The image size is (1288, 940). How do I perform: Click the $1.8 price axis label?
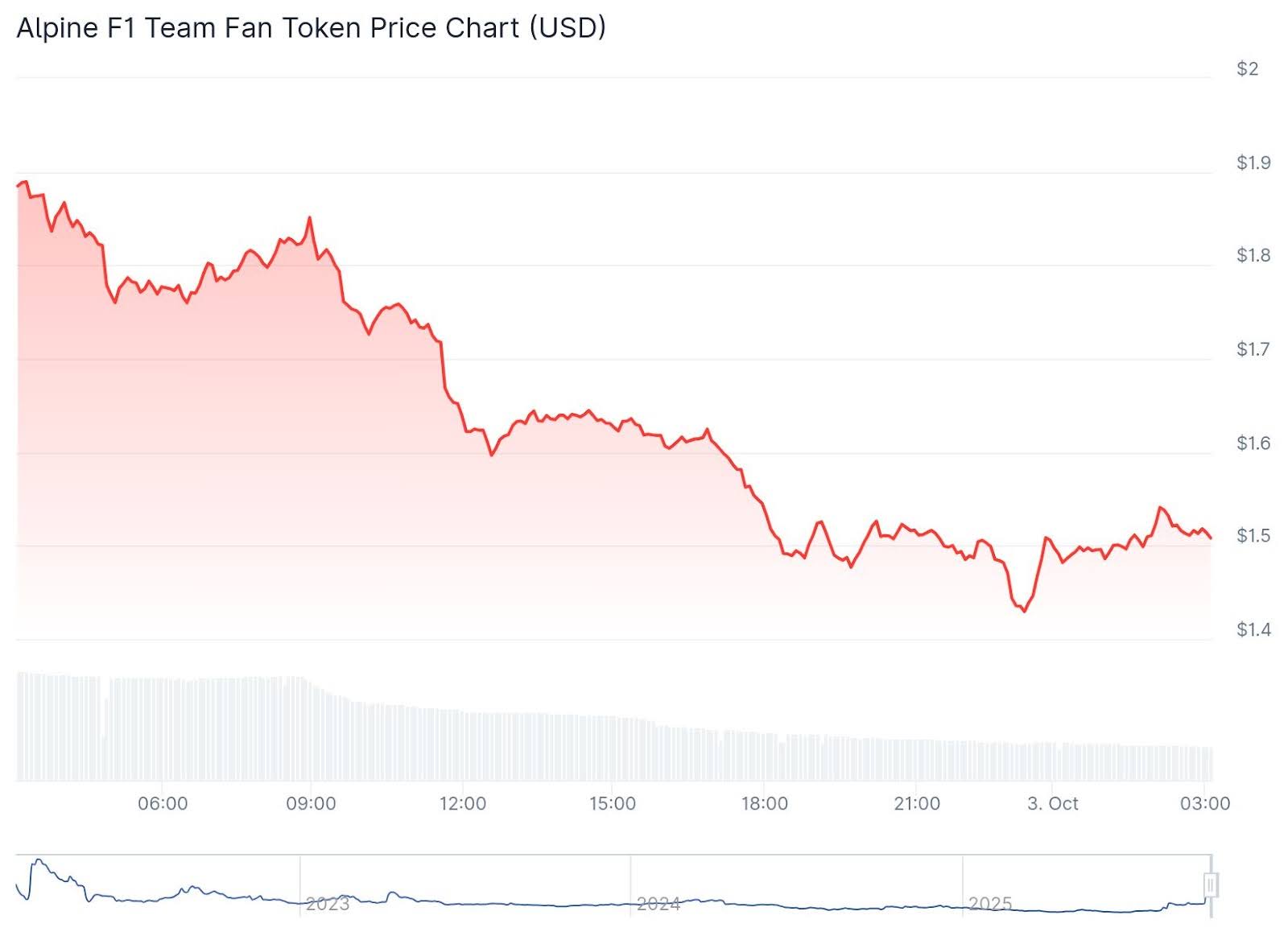[1253, 256]
